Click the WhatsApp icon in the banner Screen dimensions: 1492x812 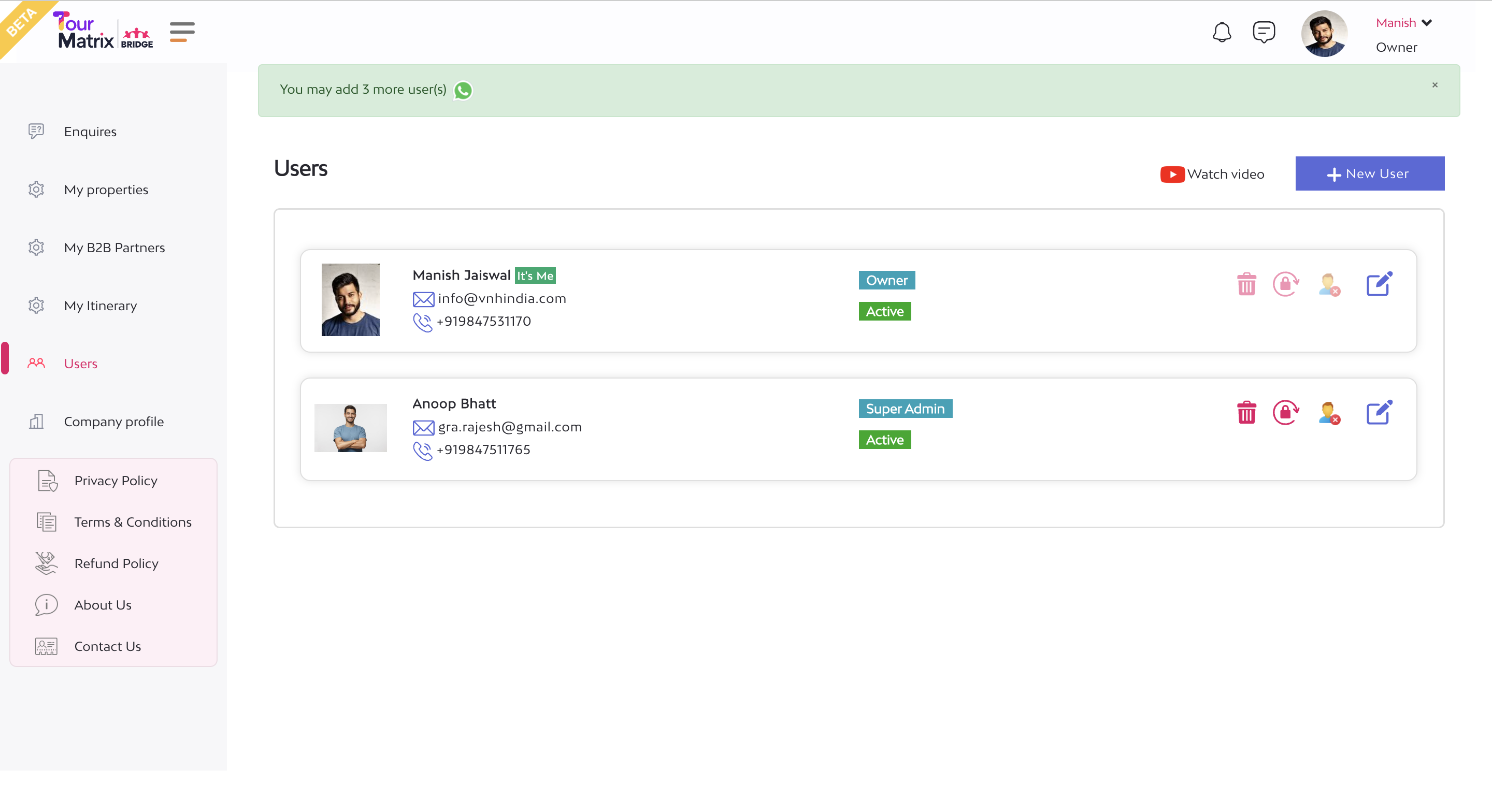(463, 90)
